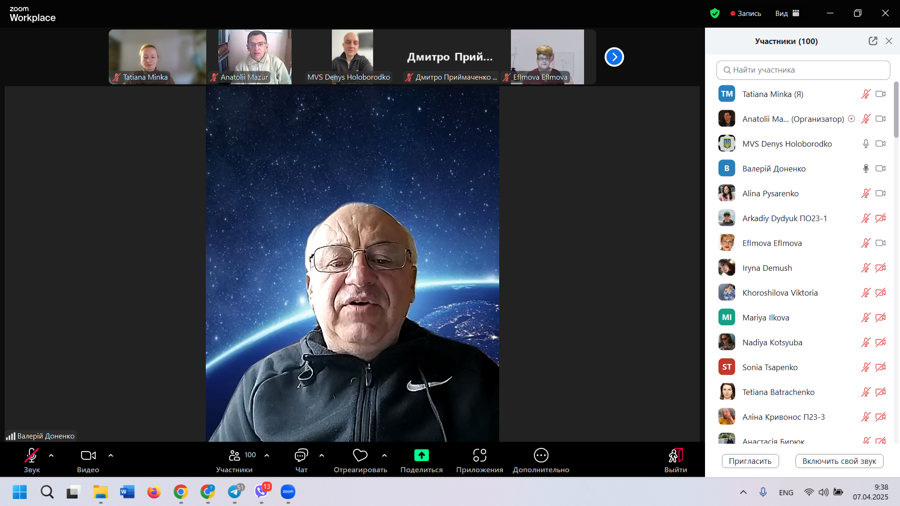The height and width of the screenshot is (506, 900).
Task: Start screen sharing with Поделиться
Action: (421, 460)
